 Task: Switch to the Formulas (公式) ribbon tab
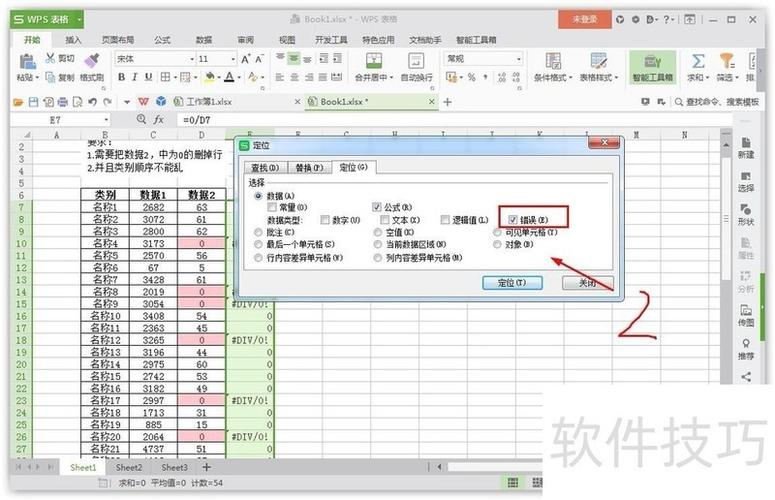pyautogui.click(x=162, y=40)
